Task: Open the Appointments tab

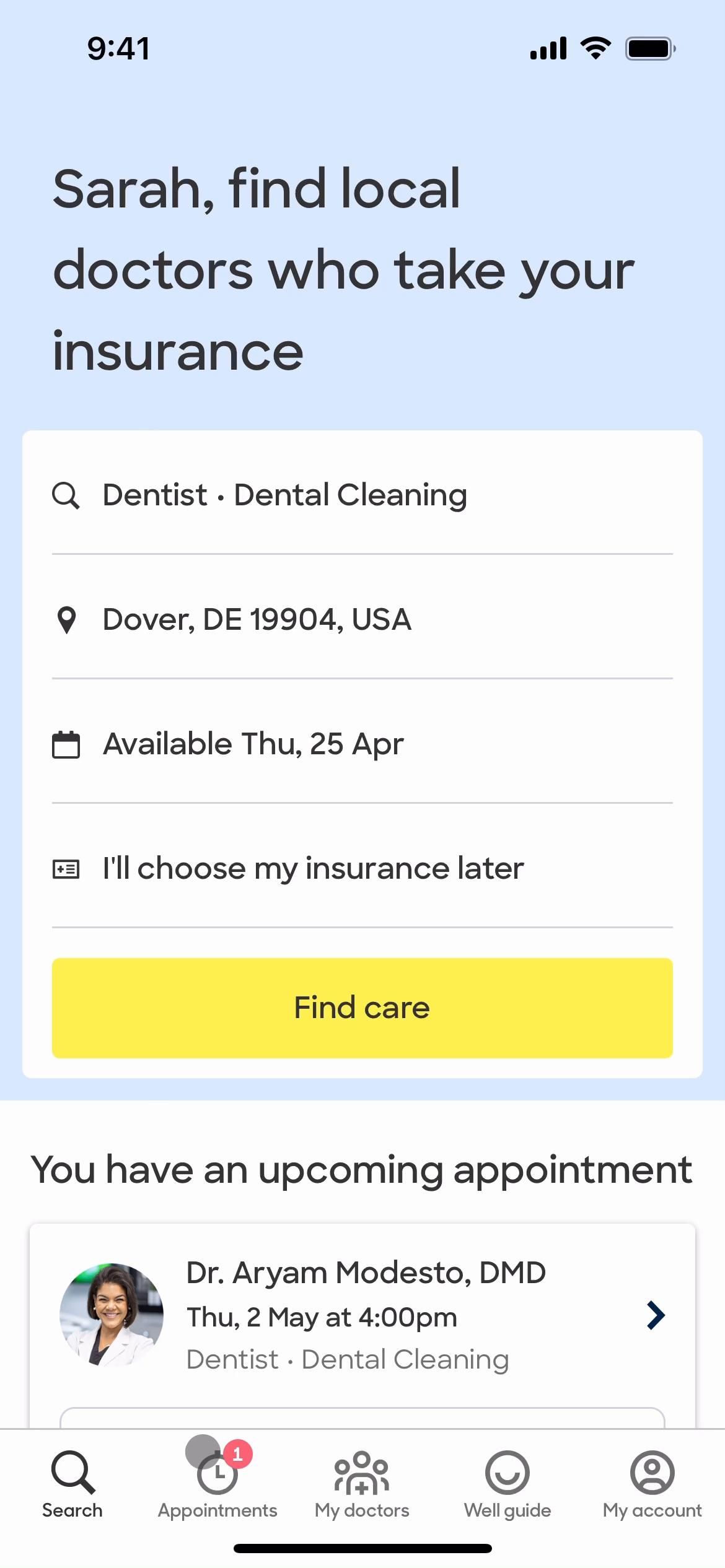Action: click(217, 1484)
